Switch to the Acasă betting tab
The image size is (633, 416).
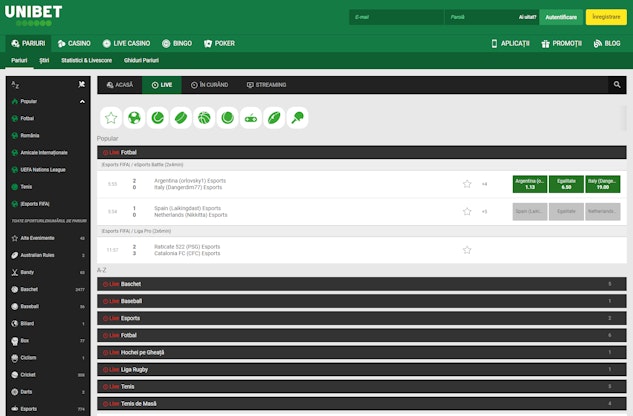[x=120, y=85]
